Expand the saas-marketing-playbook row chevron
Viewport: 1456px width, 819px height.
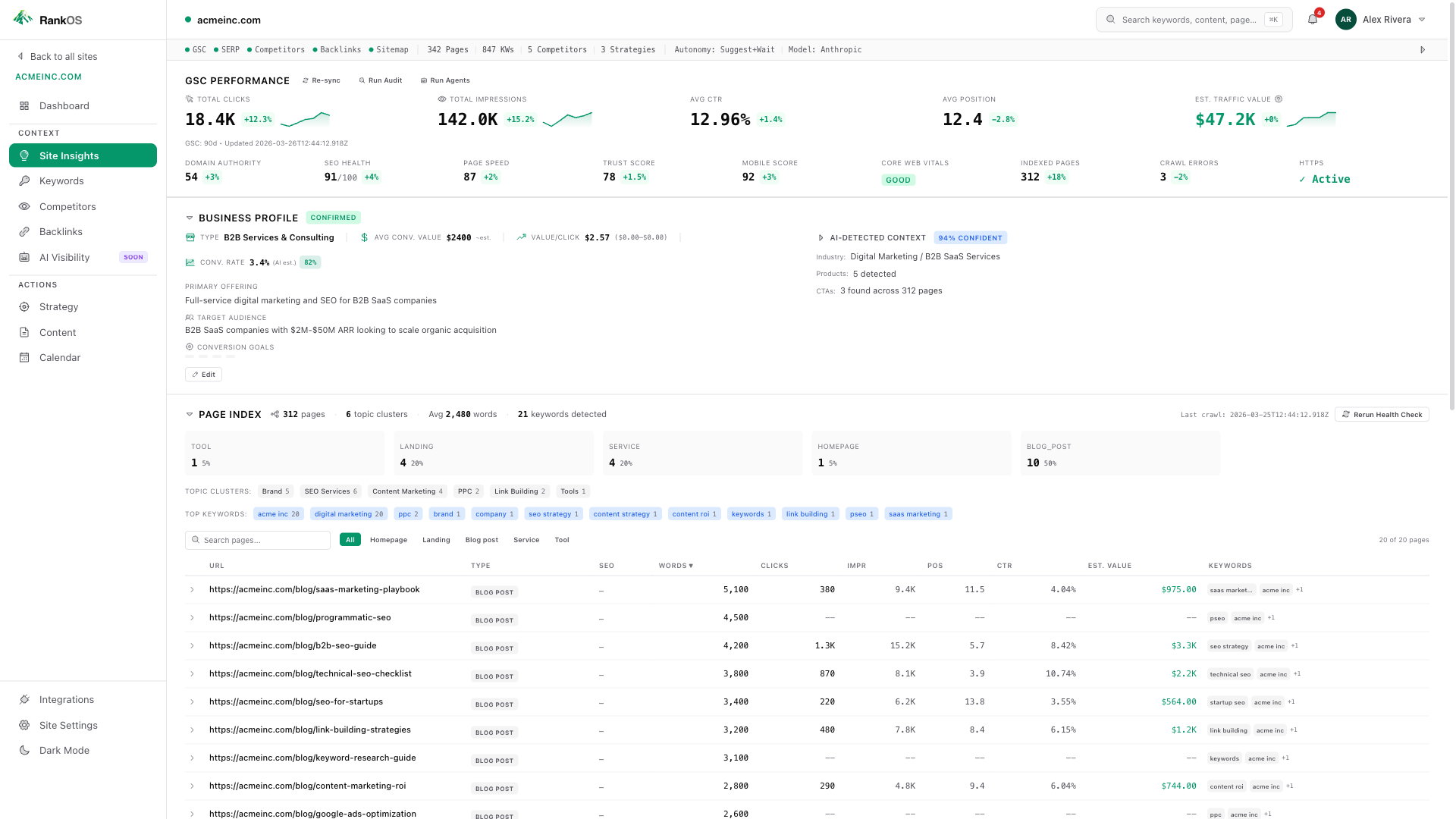click(x=191, y=589)
